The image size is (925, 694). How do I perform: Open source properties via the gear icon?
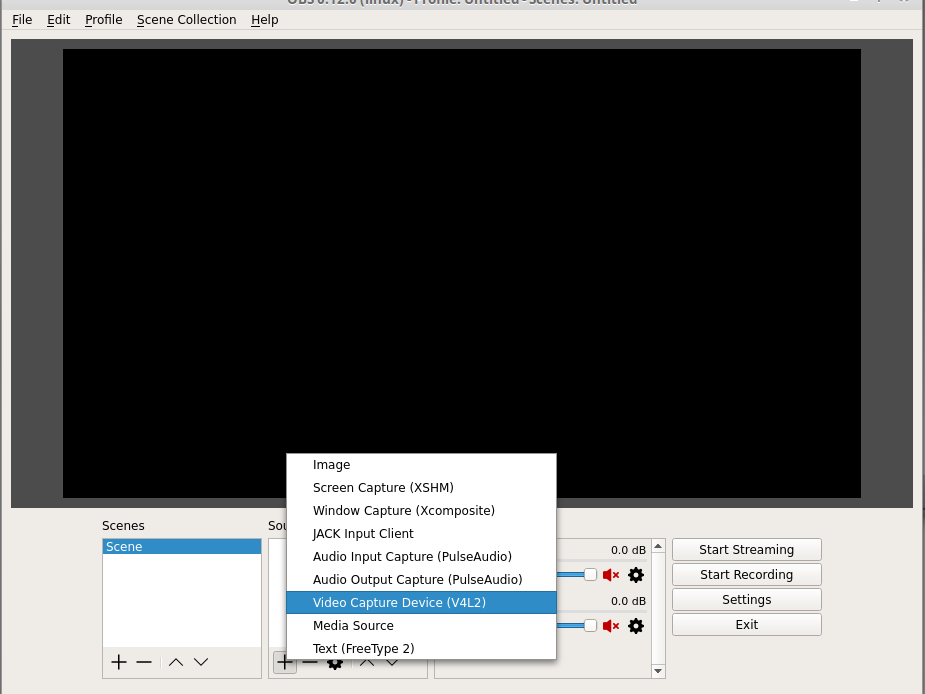point(335,662)
